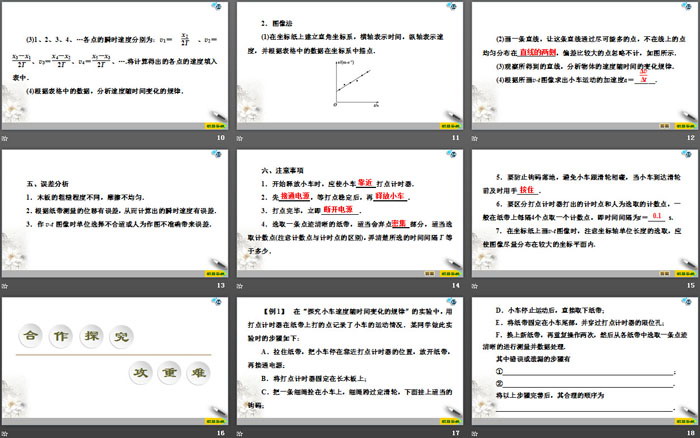Click slide number label 15

pyautogui.click(x=691, y=285)
